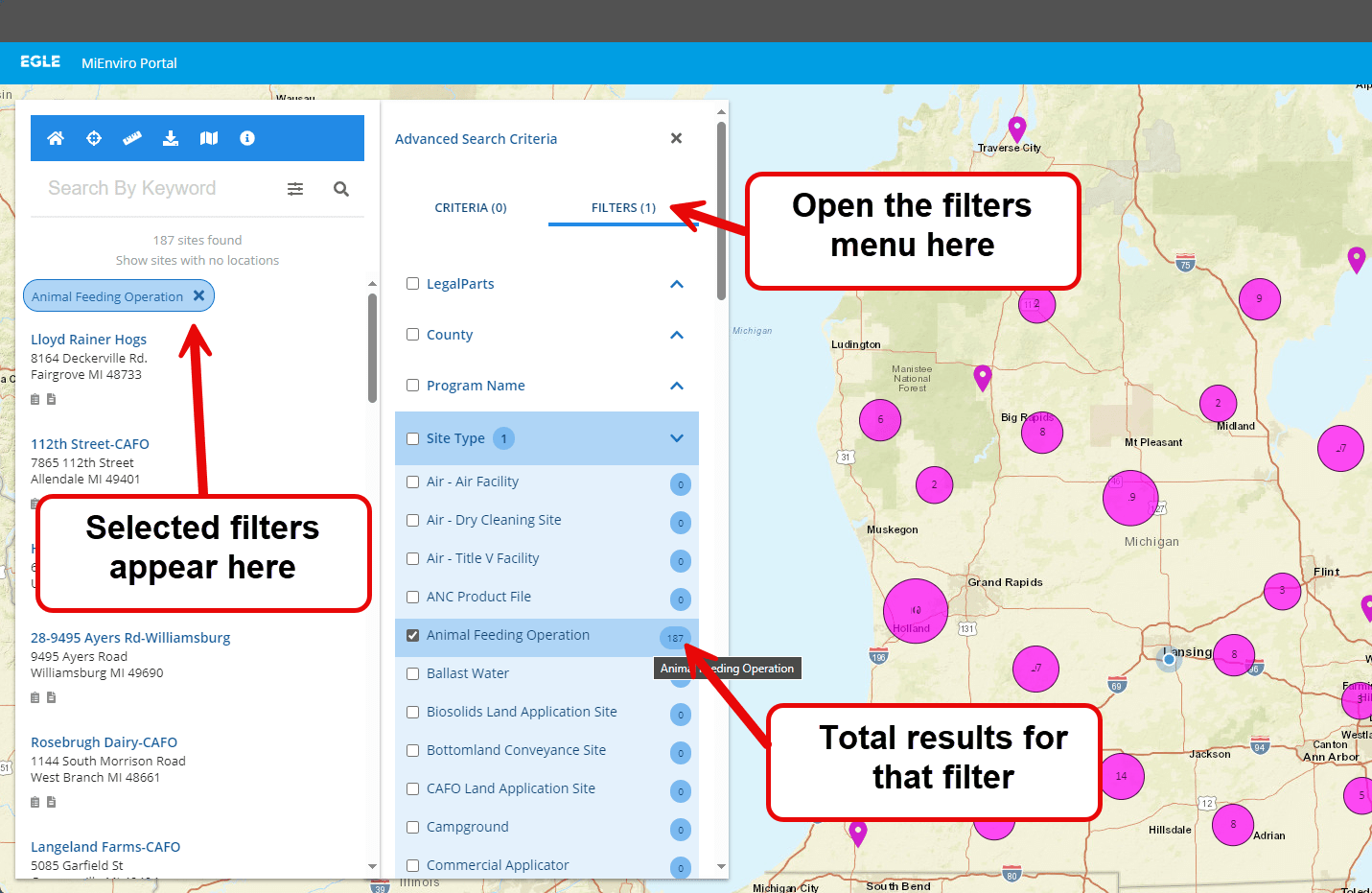Image resolution: width=1372 pixels, height=893 pixels.
Task: Collapse the Site Type section chevron
Action: click(677, 438)
